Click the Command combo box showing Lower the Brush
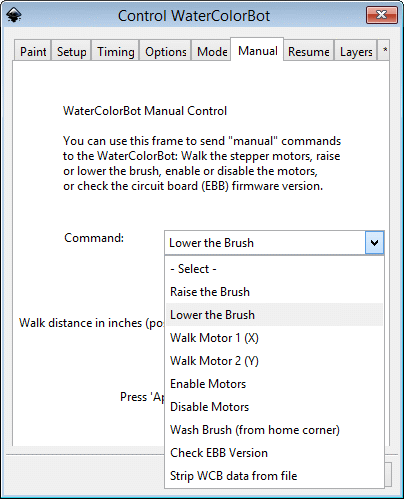404x499 pixels. point(274,243)
